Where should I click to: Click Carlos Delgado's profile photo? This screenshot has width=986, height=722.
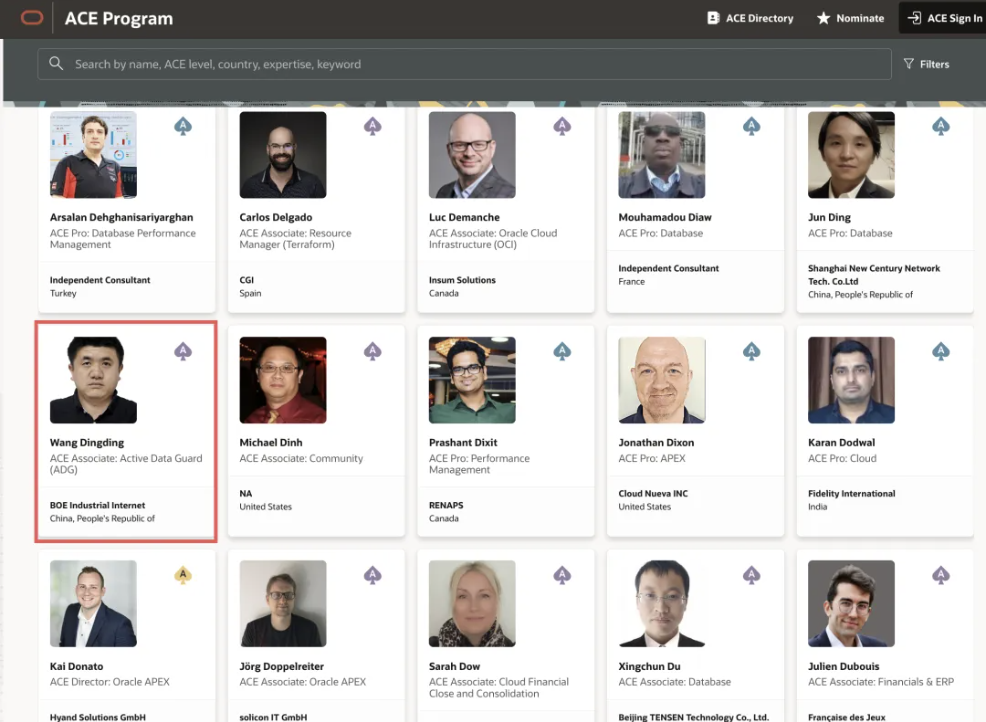point(283,155)
